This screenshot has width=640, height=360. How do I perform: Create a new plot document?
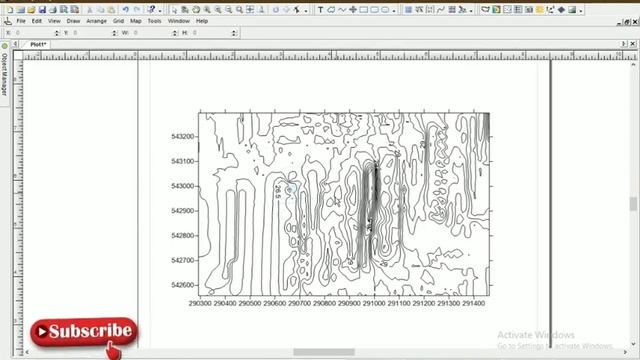pyautogui.click(x=10, y=9)
